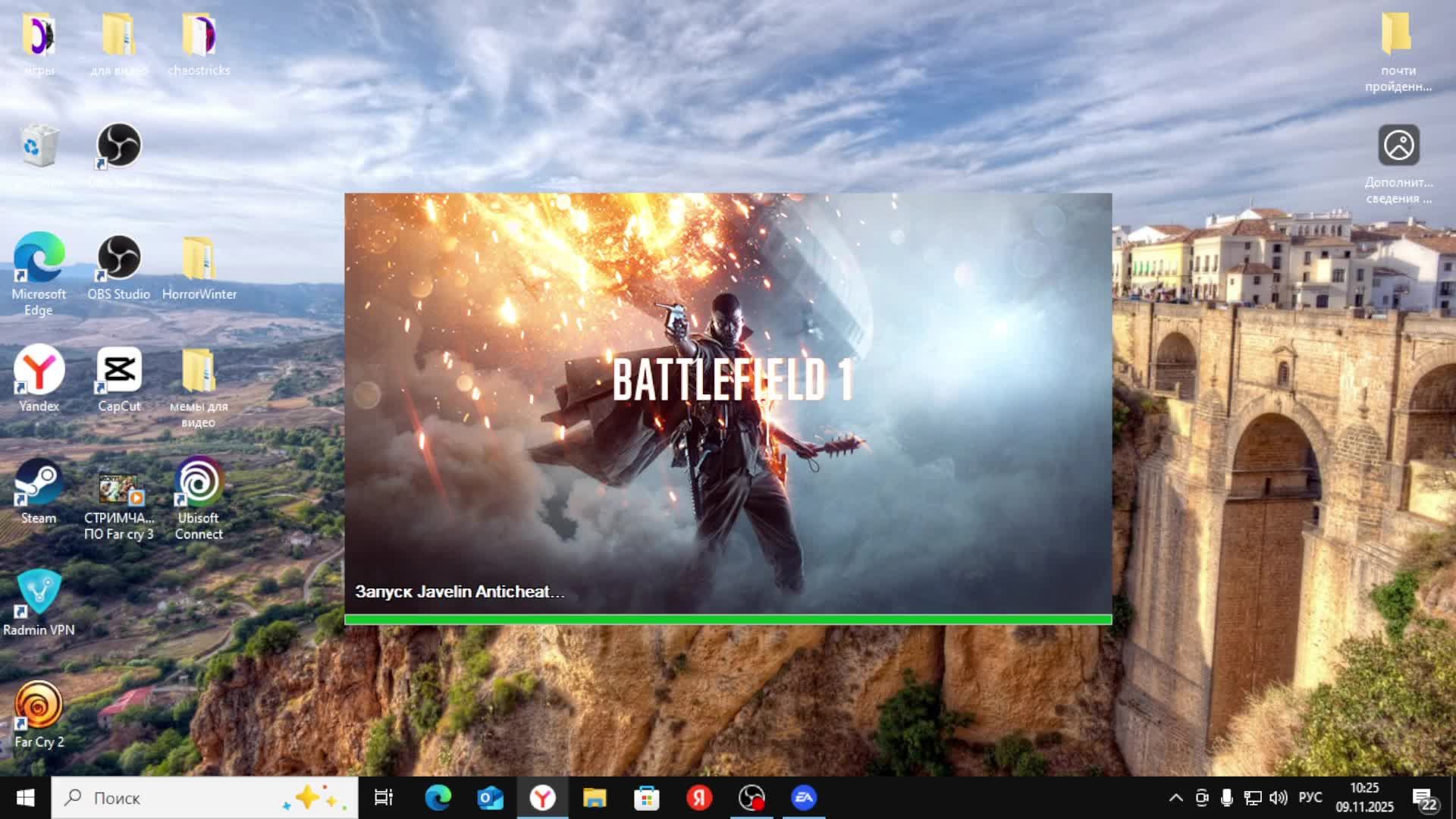Open the Ubisoft Connect desktop icon
This screenshot has height=819, width=1456.
coord(199,482)
